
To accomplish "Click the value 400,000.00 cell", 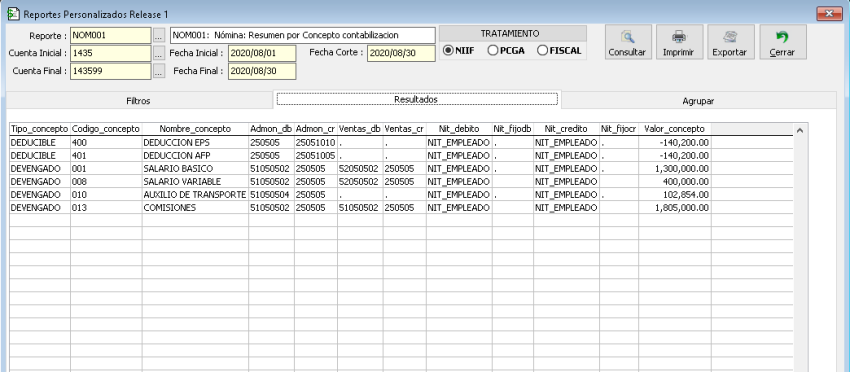I will 675,181.
